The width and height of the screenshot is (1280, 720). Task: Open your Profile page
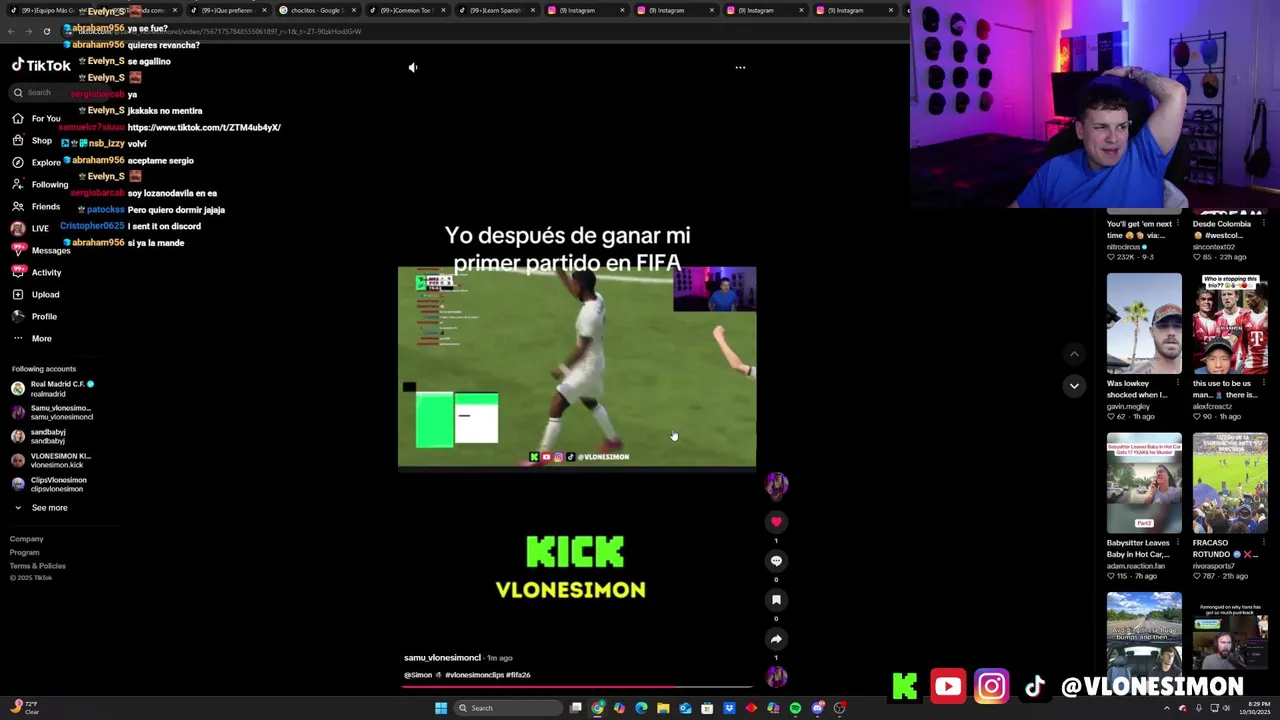pyautogui.click(x=34, y=316)
